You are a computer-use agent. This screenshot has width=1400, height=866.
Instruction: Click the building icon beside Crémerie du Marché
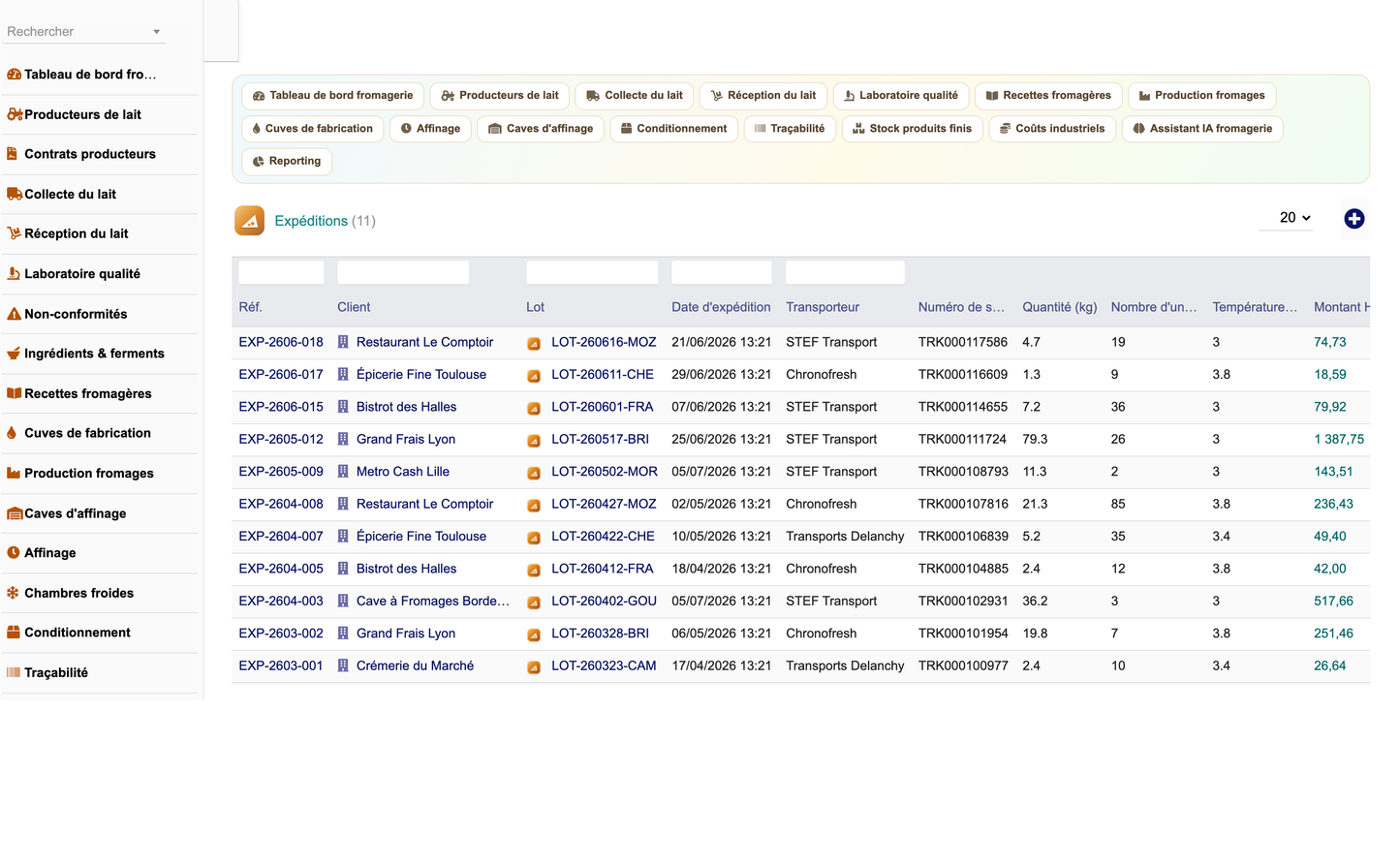[343, 666]
